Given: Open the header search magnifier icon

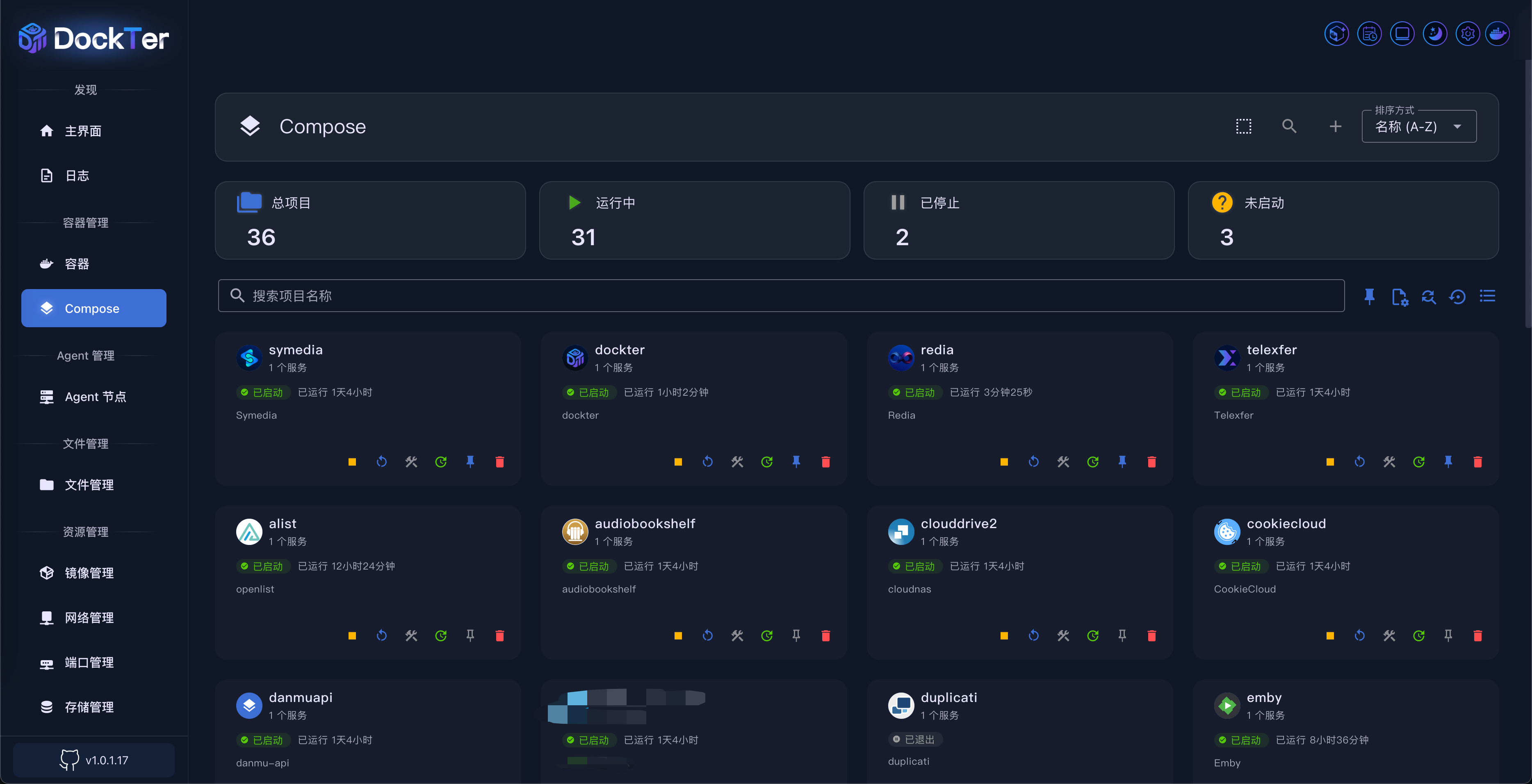Looking at the screenshot, I should pos(1289,126).
